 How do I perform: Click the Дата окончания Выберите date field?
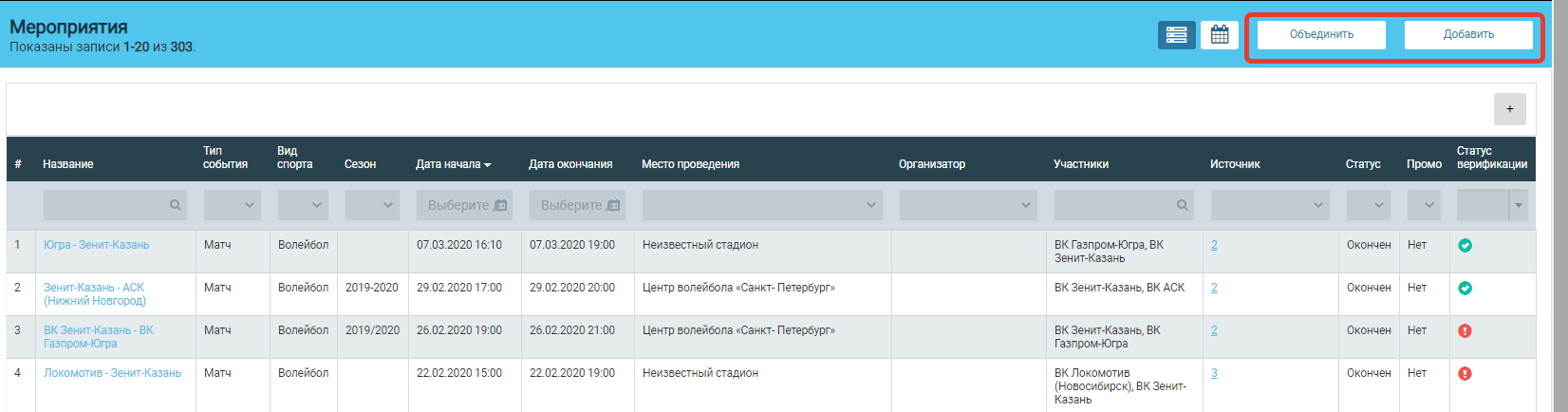click(x=577, y=205)
